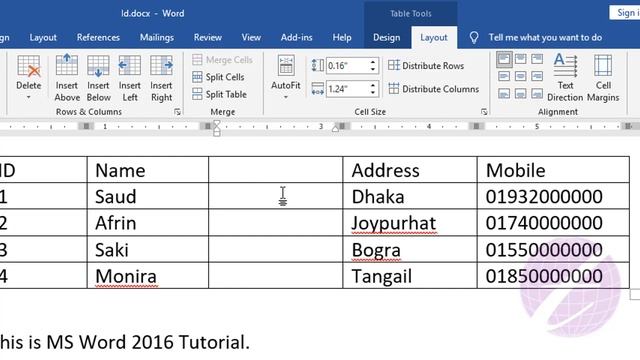Click the Name header cell

pyautogui.click(x=148, y=170)
